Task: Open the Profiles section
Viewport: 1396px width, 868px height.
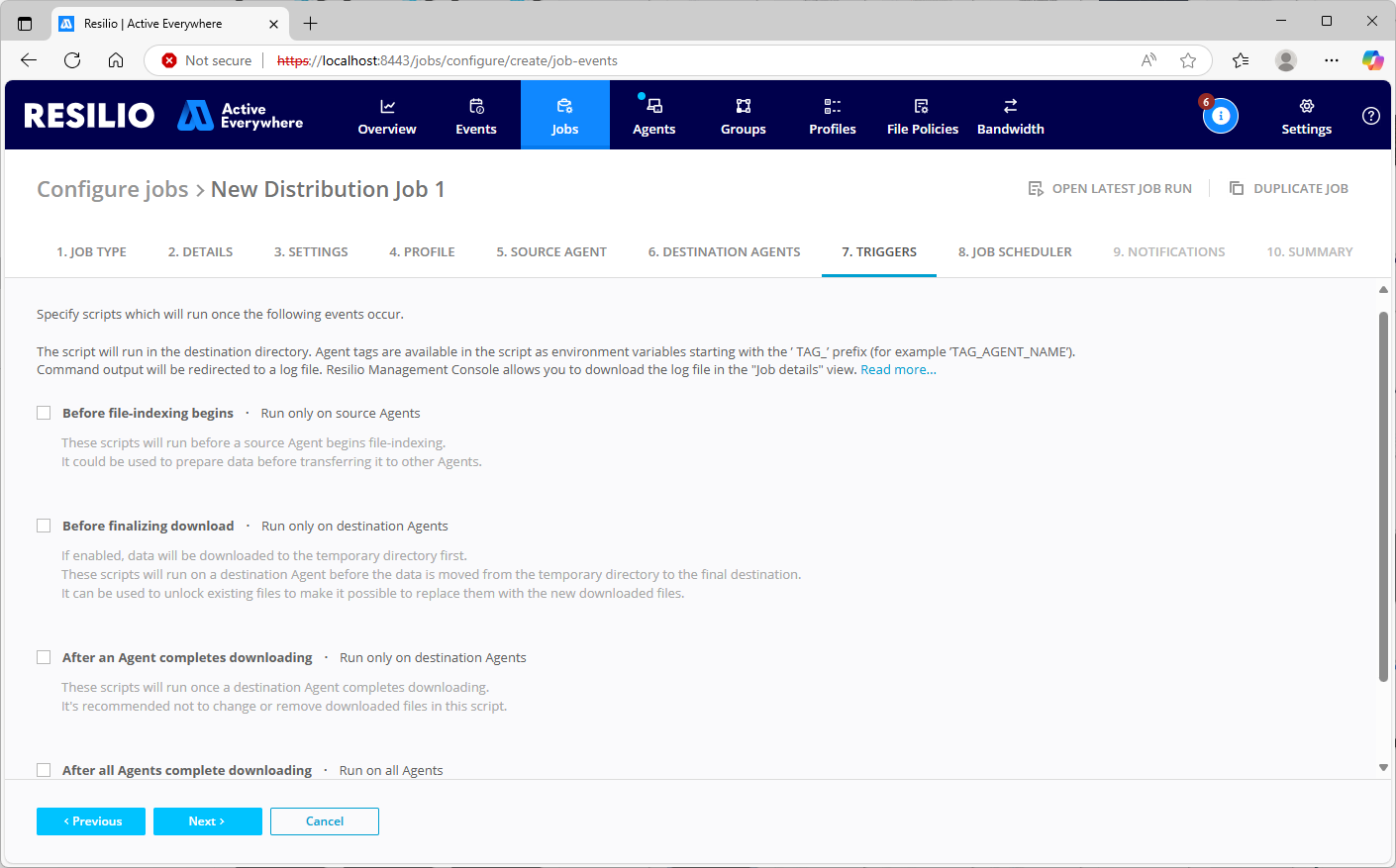Action: click(x=832, y=116)
